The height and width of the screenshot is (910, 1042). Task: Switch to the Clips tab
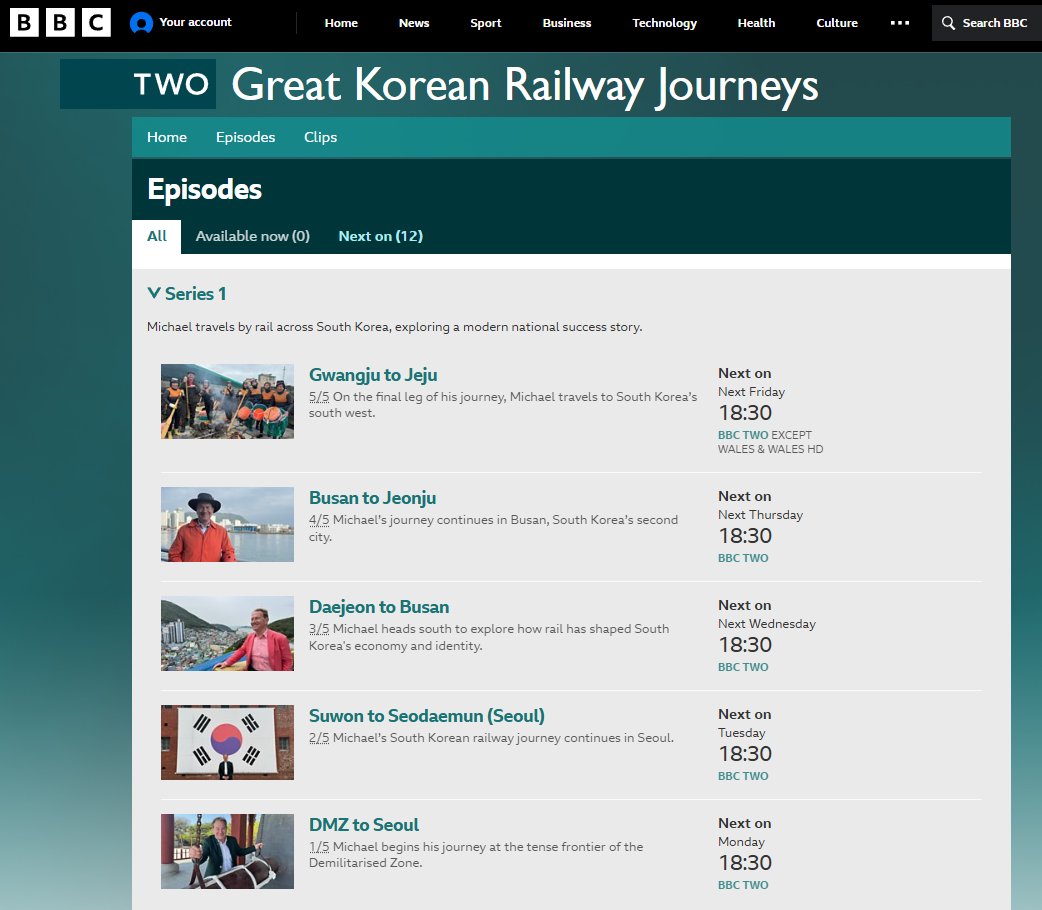[x=320, y=137]
